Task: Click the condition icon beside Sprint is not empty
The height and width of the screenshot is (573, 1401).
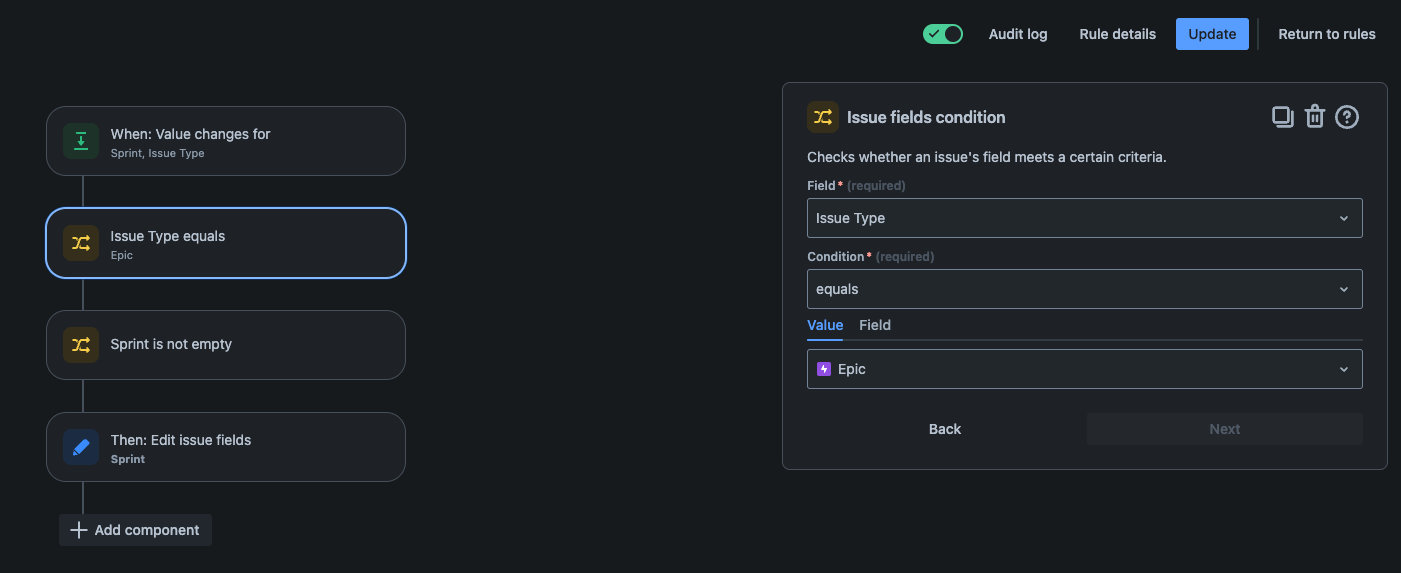Action: [81, 345]
